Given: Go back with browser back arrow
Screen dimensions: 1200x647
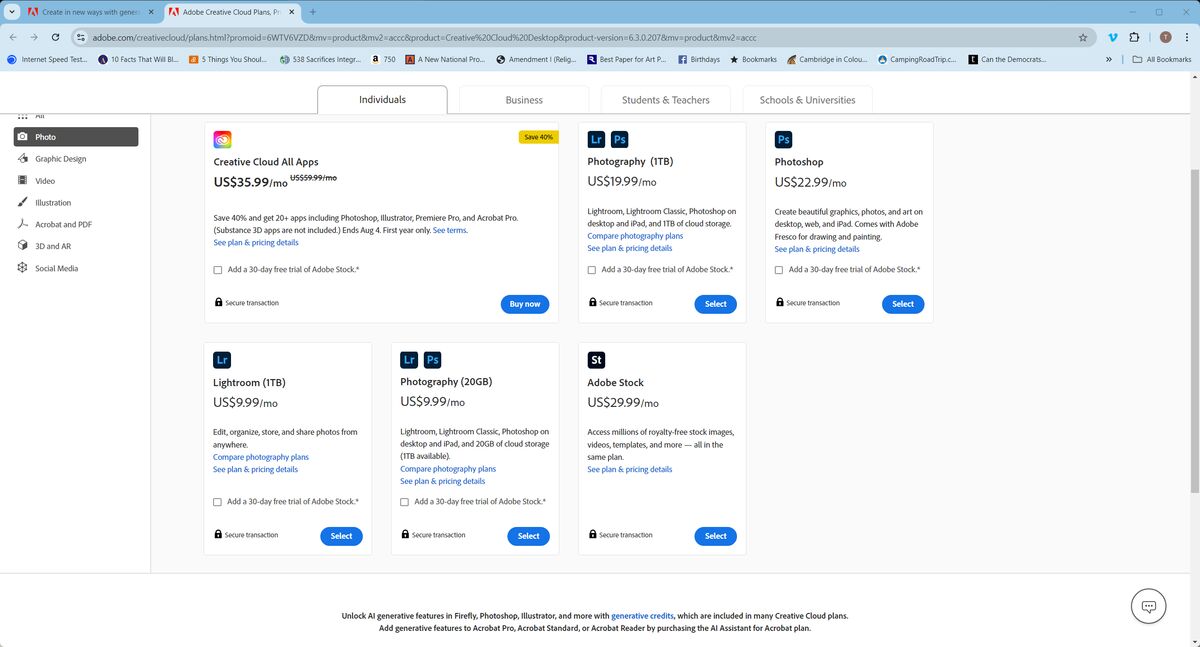Looking at the screenshot, I should point(14,37).
